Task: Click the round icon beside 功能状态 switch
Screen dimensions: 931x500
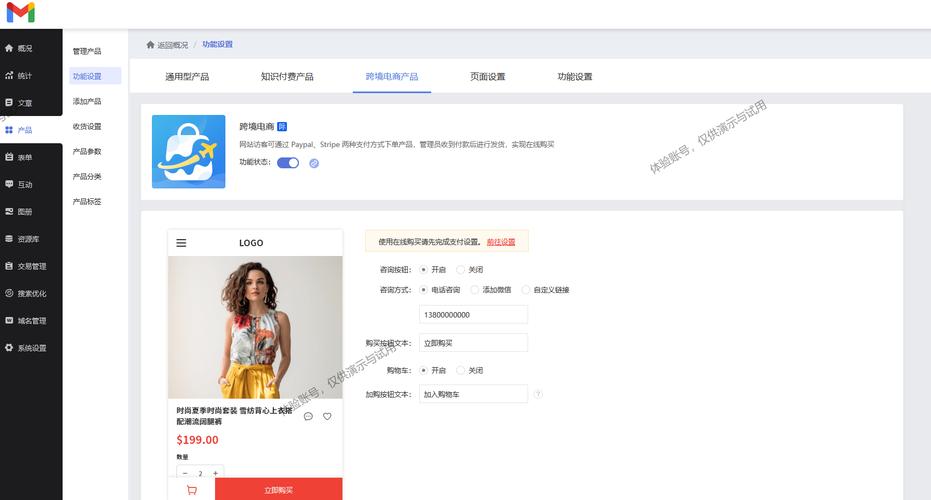Action: click(x=314, y=163)
